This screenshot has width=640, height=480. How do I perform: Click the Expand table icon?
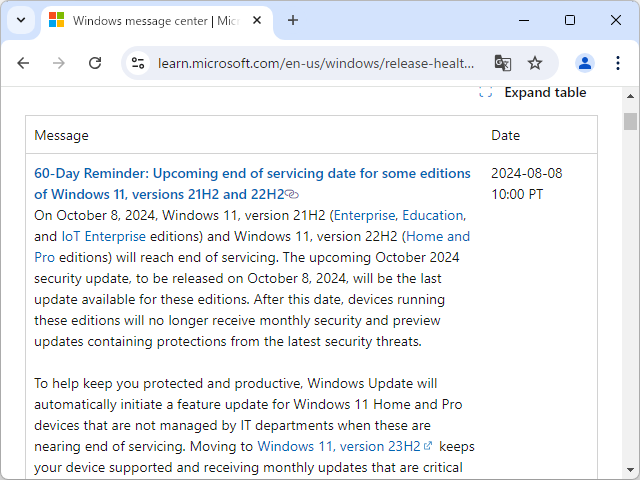click(x=486, y=93)
